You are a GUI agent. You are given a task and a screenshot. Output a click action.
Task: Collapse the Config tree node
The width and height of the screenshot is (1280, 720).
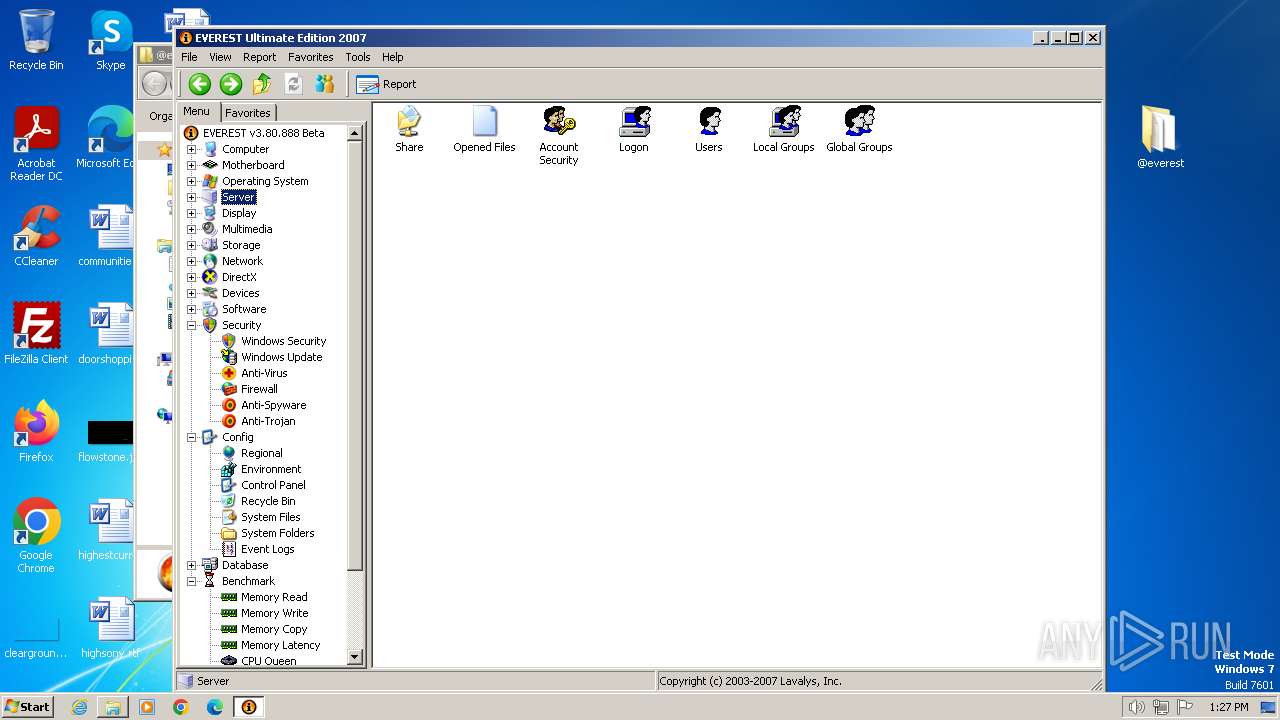tap(192, 437)
